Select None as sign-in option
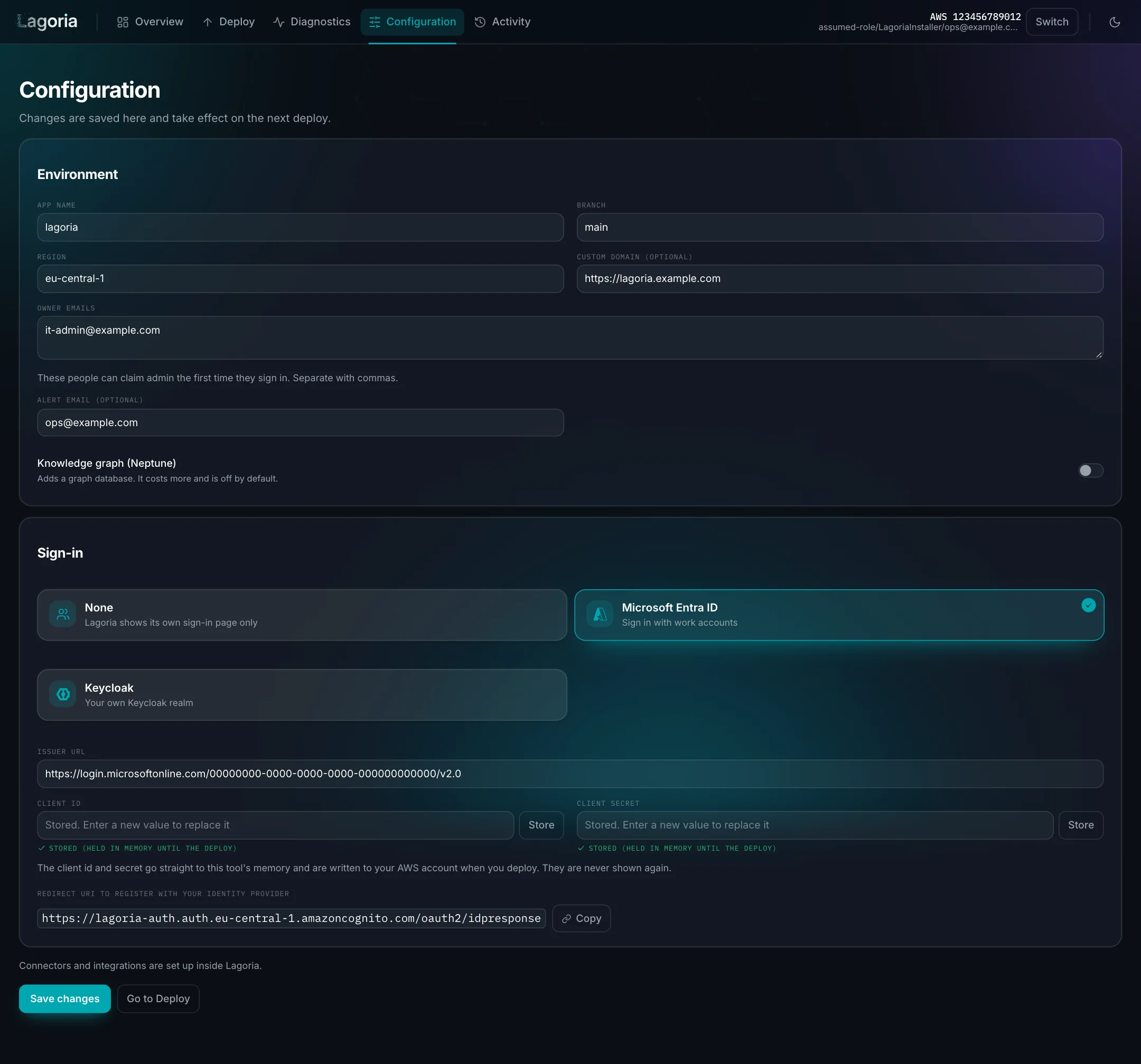This screenshot has width=1141, height=1064. click(x=302, y=615)
